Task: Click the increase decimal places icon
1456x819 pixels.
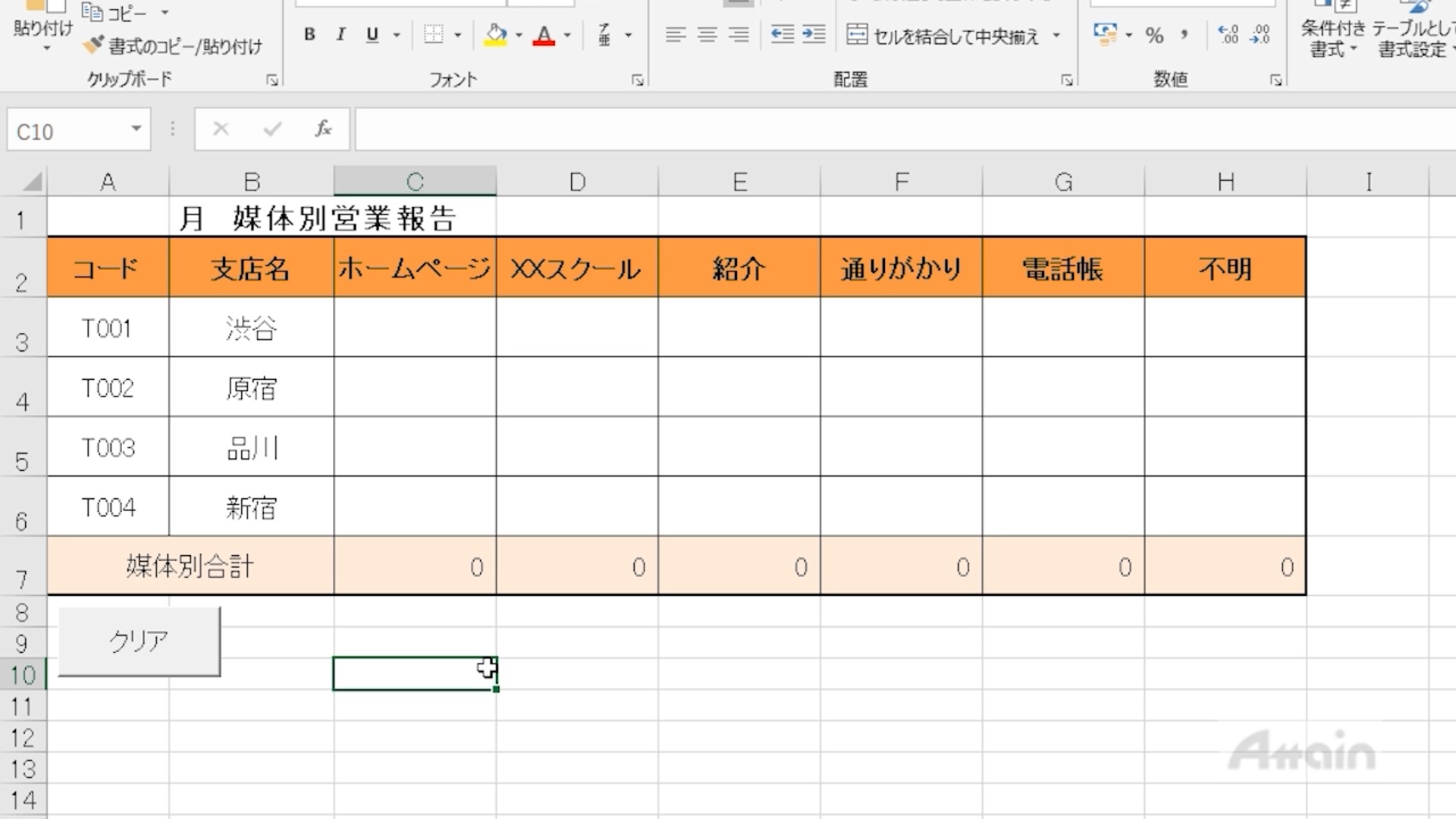Action: coord(1228,35)
